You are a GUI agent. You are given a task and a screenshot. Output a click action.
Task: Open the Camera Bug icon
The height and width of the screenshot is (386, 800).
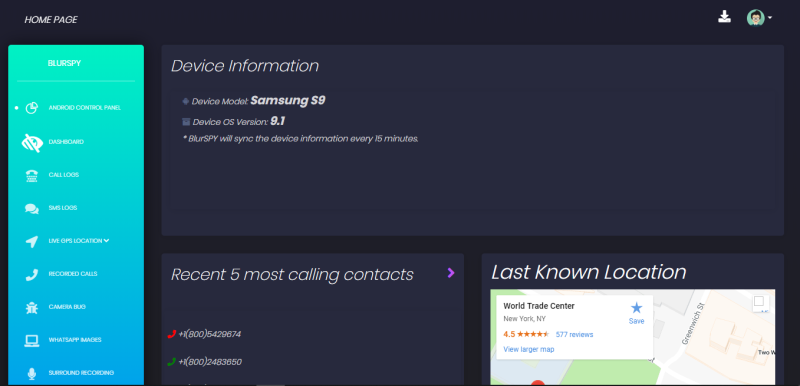pyautogui.click(x=32, y=307)
